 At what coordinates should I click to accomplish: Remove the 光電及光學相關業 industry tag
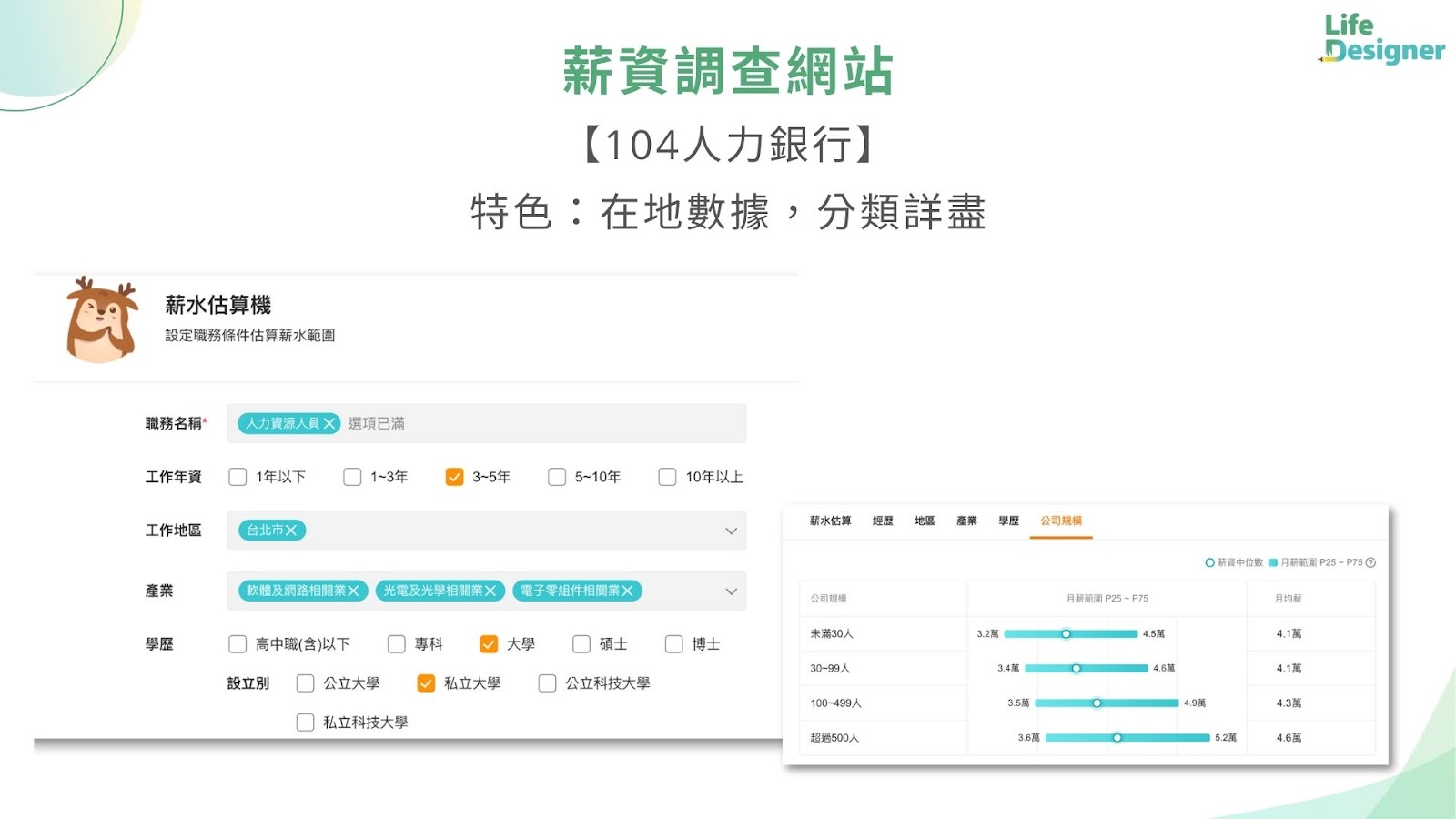point(490,591)
